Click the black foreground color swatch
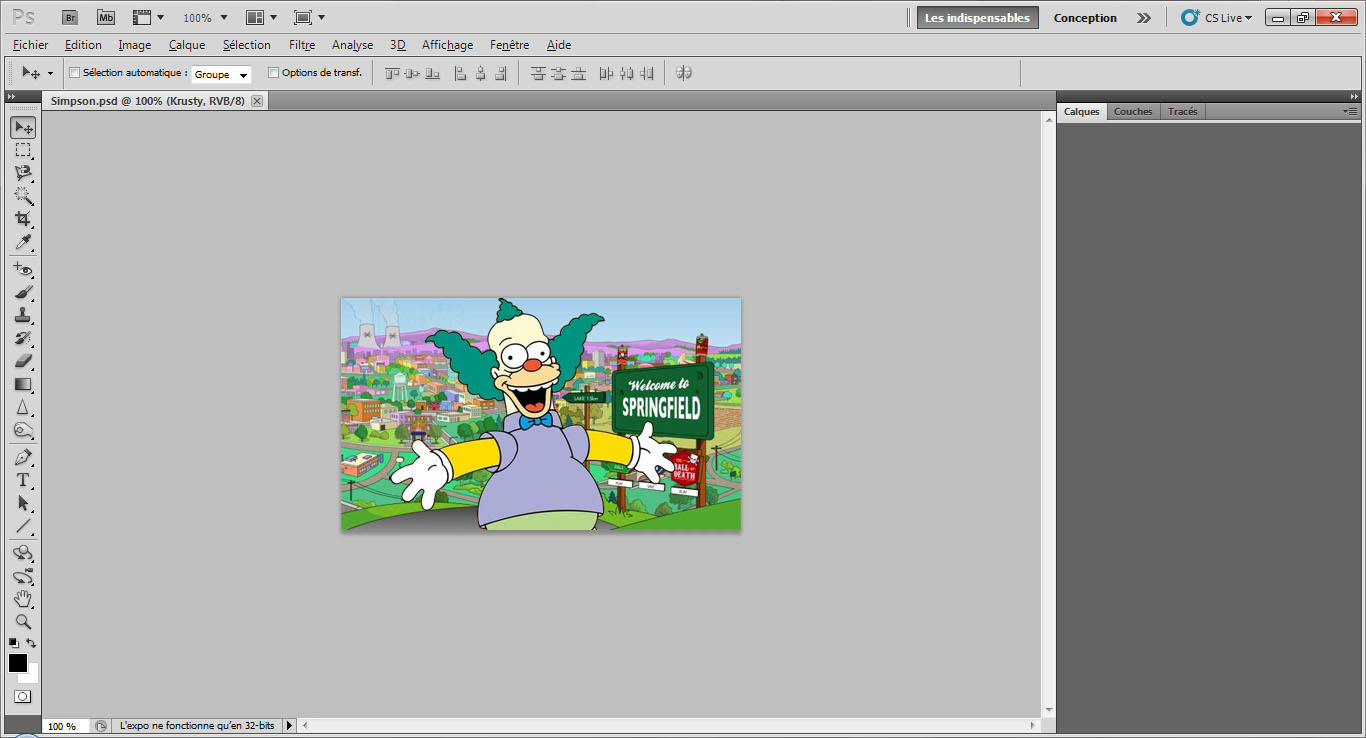The width and height of the screenshot is (1366, 738). (x=17, y=663)
